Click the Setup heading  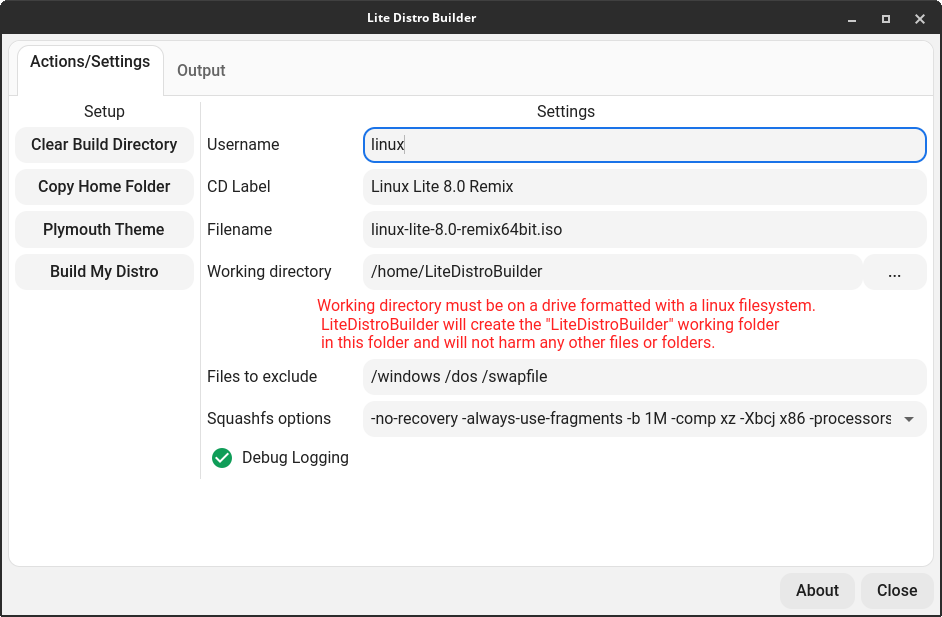[104, 112]
